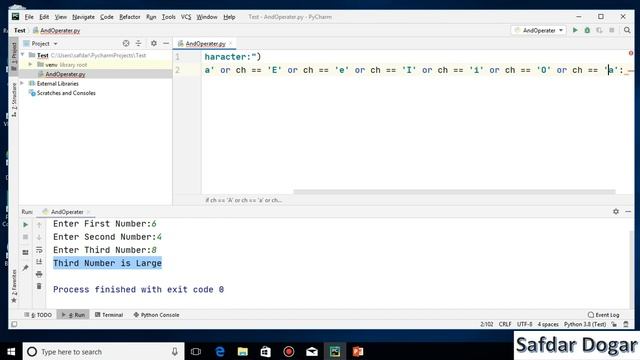Click the up arrow in Run panel
Image resolution: width=640 pixels, height=360 pixels.
(39, 224)
